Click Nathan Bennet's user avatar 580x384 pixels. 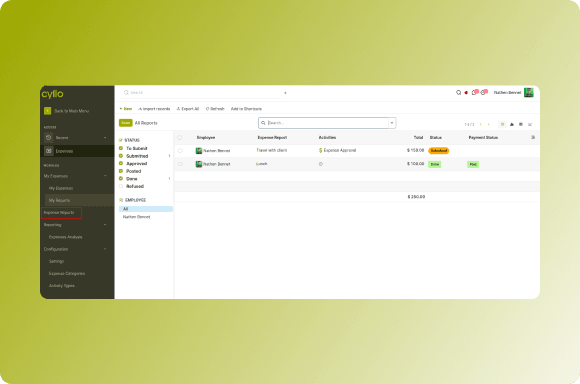(x=529, y=92)
